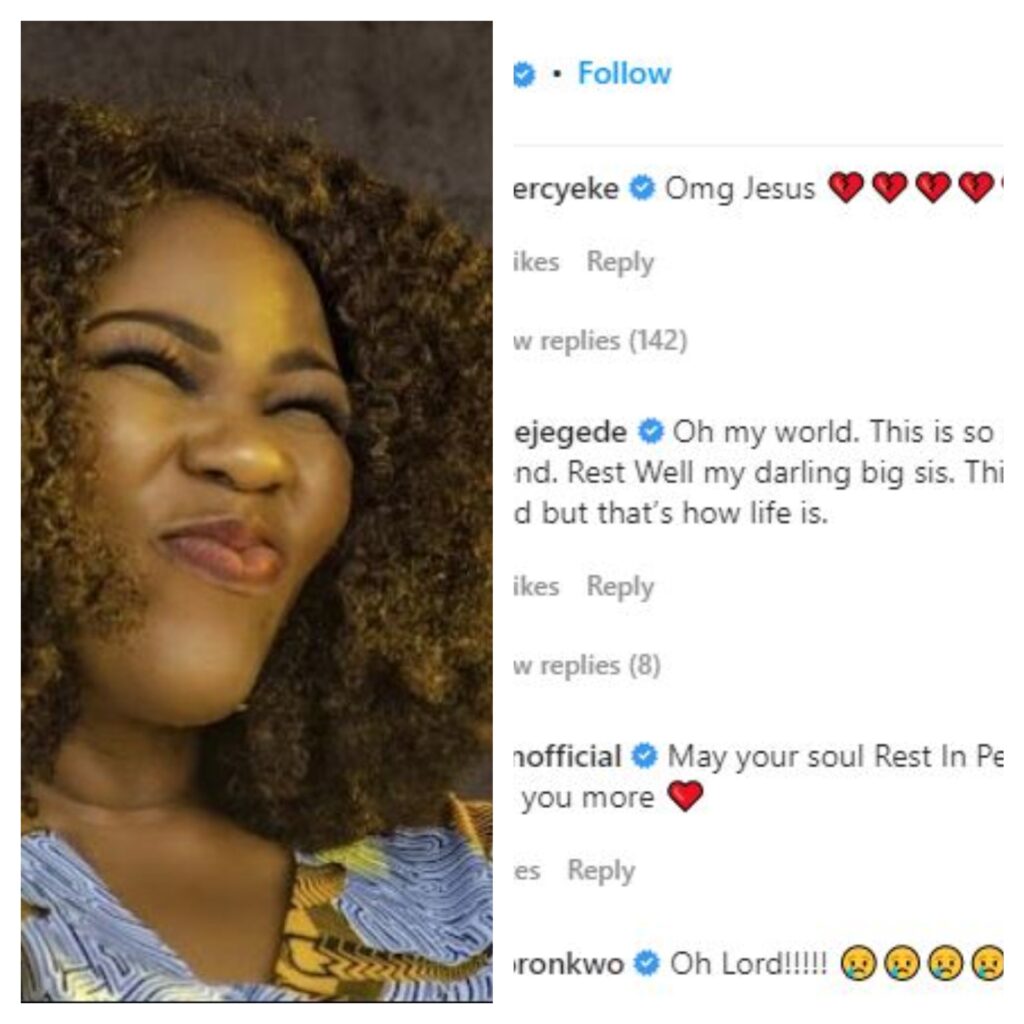Viewport: 1024px width, 1024px height.
Task: Open ercyeke commenter profile
Action: pyautogui.click(x=566, y=189)
